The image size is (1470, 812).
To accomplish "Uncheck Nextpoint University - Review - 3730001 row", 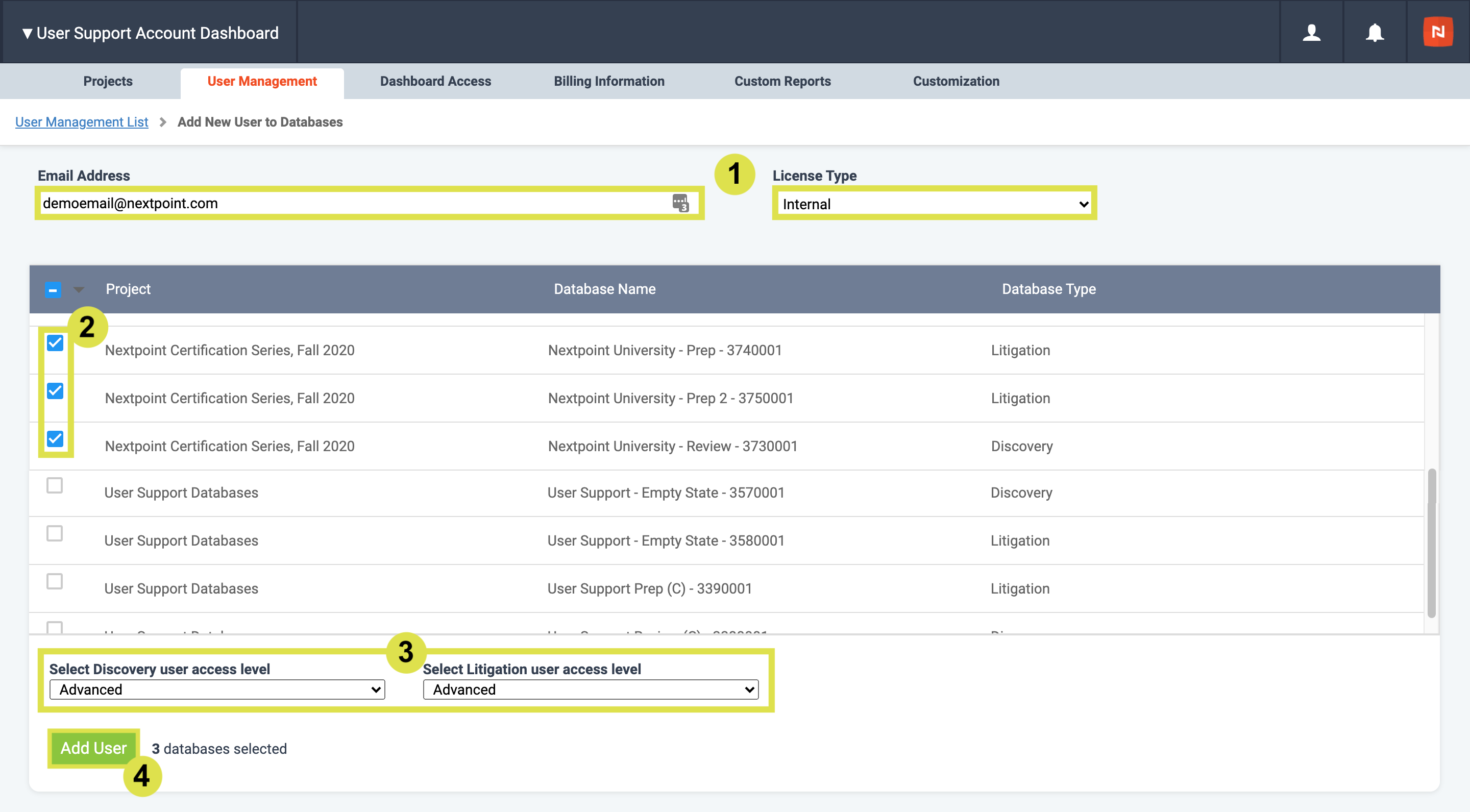I will 55,439.
